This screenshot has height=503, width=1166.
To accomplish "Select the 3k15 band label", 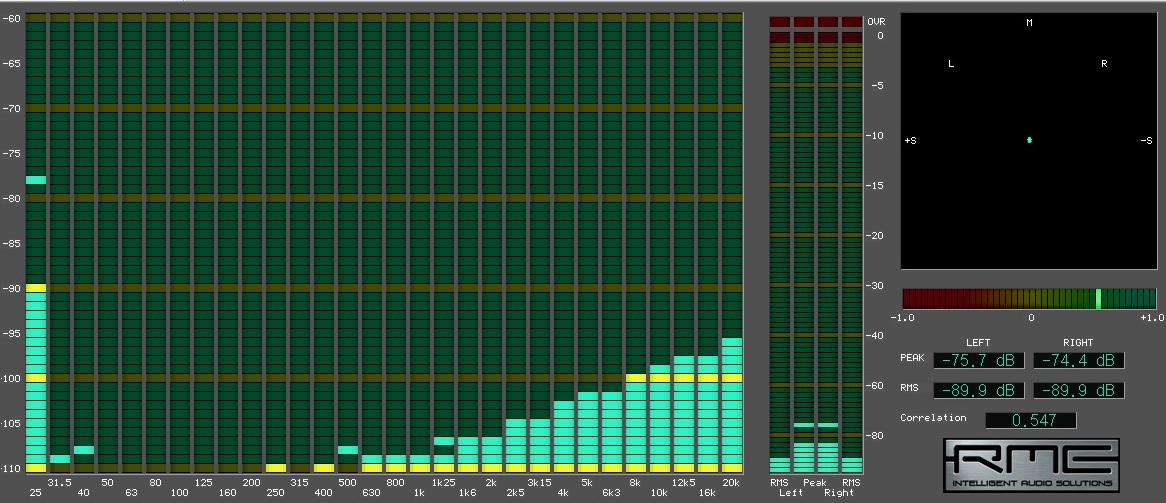I will 539,483.
